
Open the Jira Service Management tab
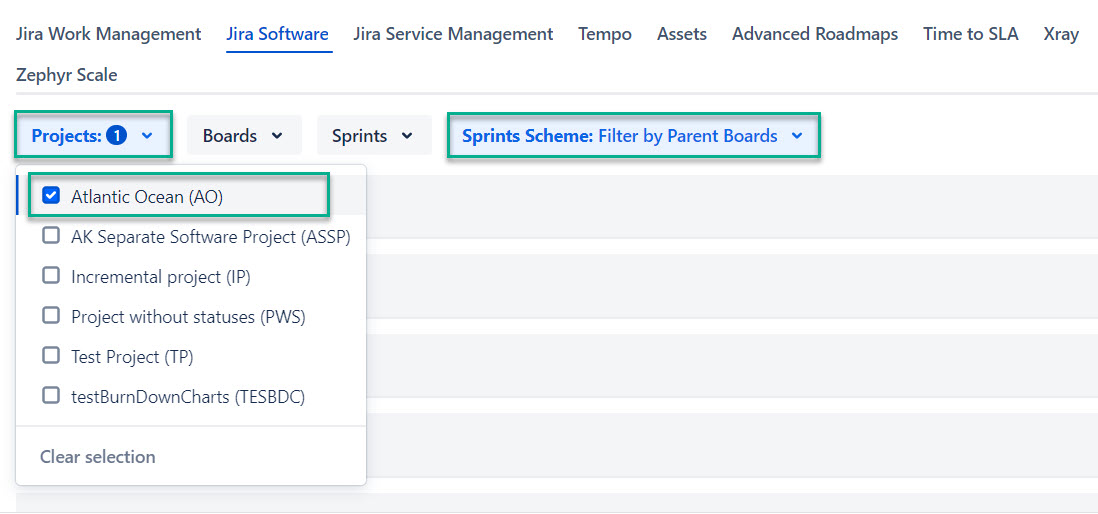click(453, 34)
